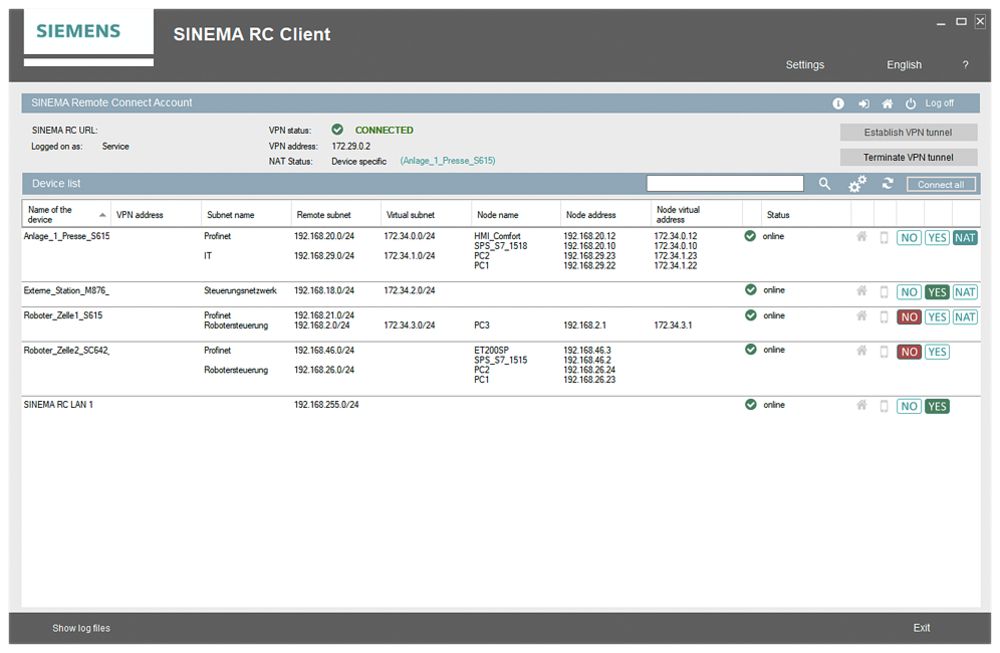Open the account information icon

[838, 103]
